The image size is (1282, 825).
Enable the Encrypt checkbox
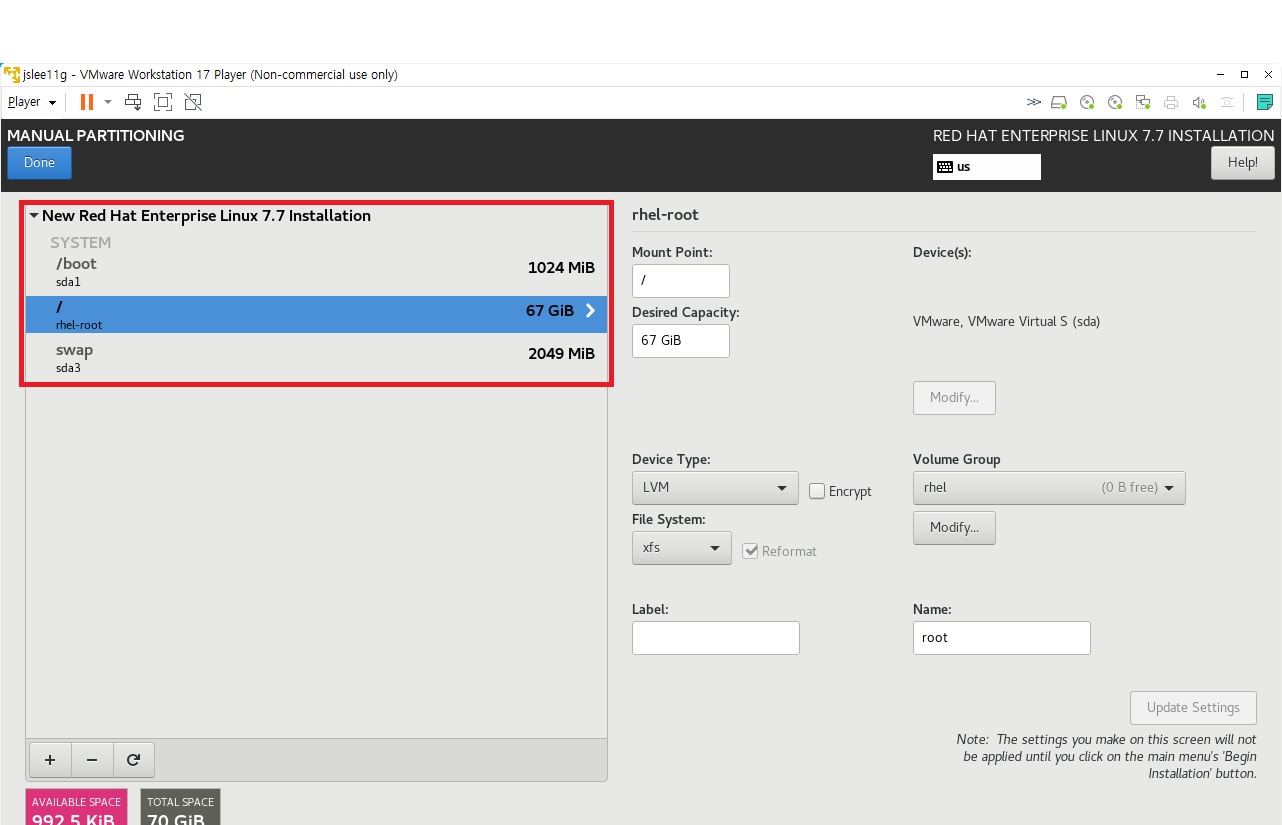(817, 491)
